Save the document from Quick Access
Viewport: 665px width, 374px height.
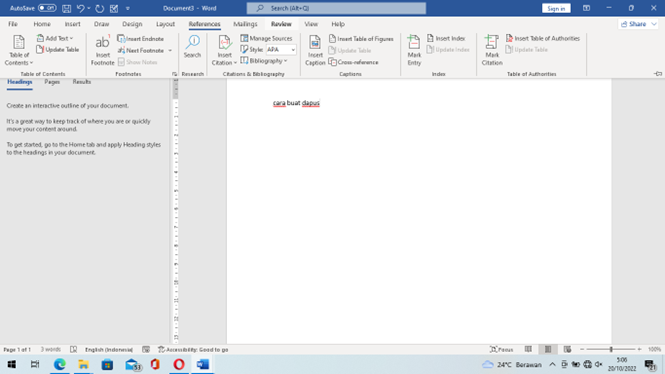tap(67, 8)
